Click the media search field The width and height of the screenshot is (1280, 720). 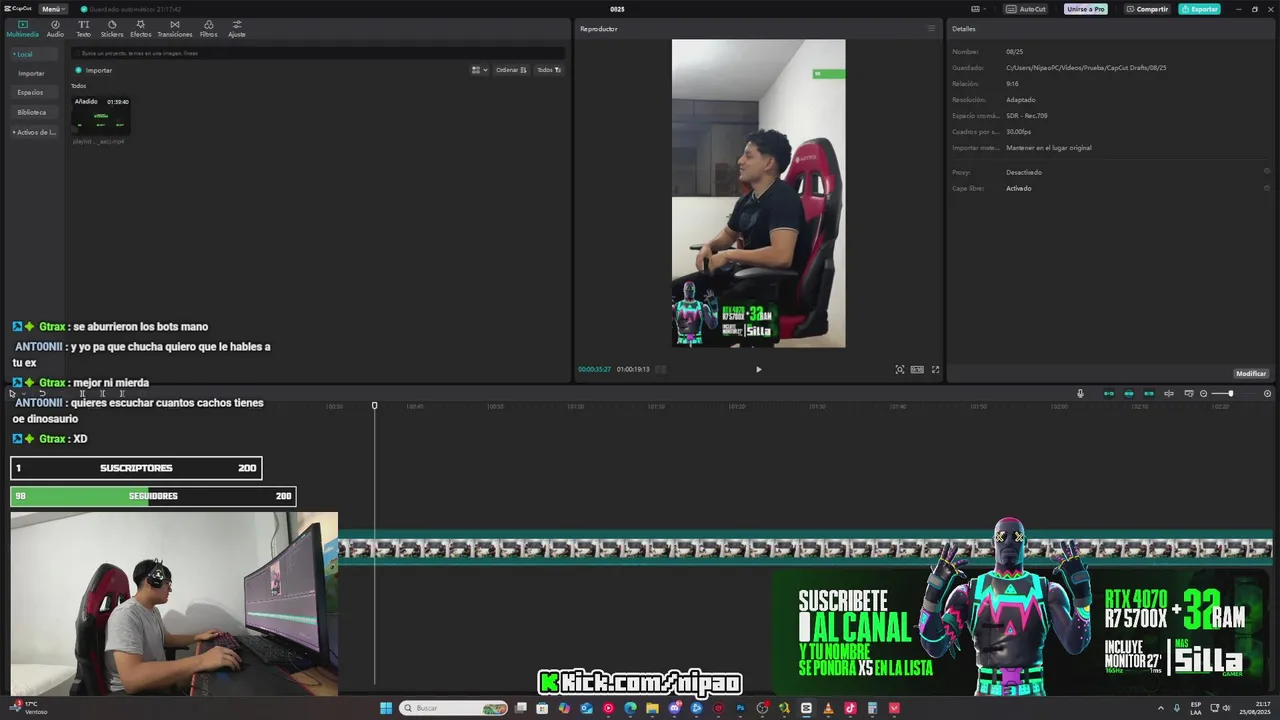click(x=318, y=53)
